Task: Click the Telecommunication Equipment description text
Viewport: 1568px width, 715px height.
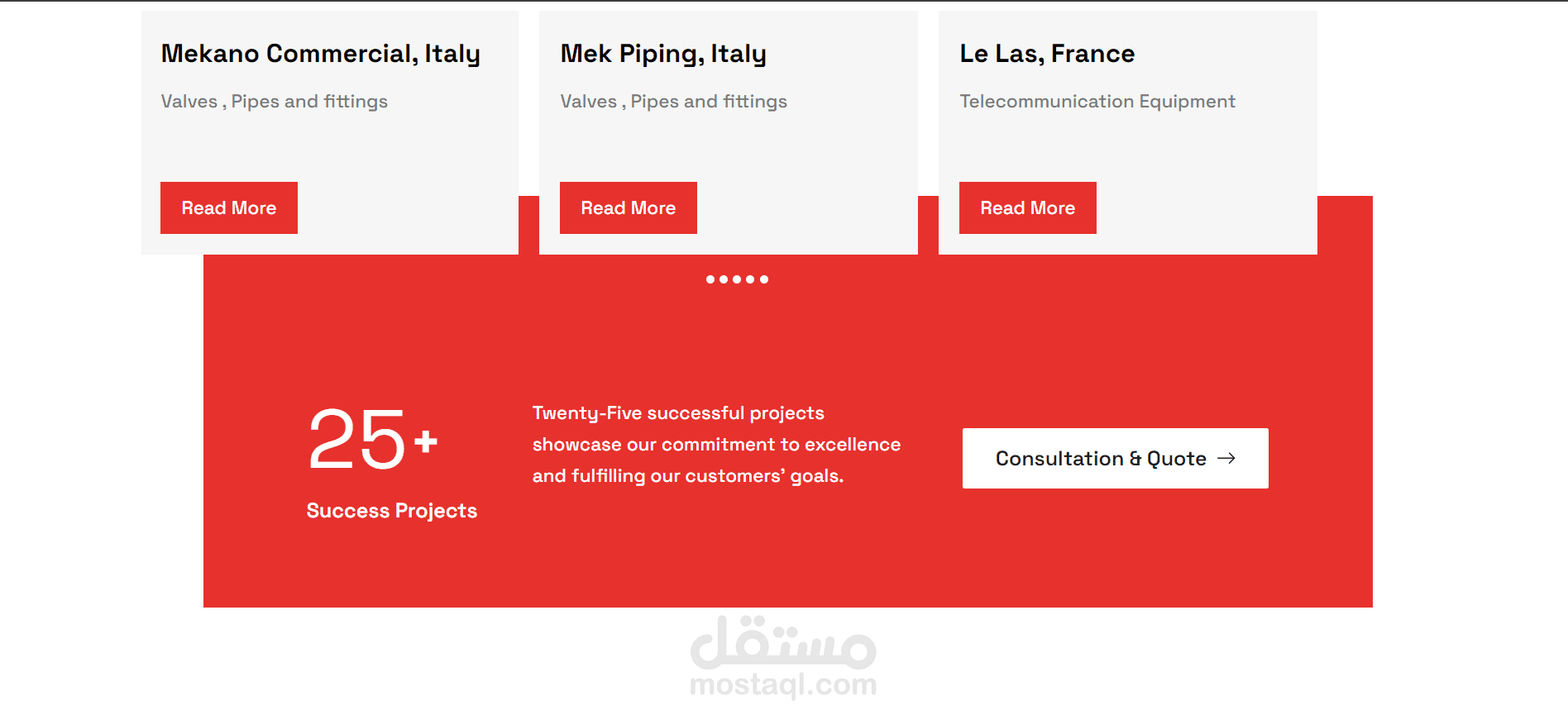Action: point(1097,102)
